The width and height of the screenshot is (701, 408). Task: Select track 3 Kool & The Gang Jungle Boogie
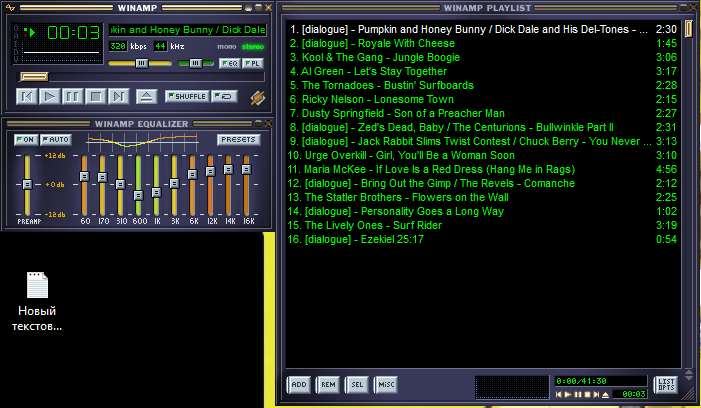coord(483,57)
